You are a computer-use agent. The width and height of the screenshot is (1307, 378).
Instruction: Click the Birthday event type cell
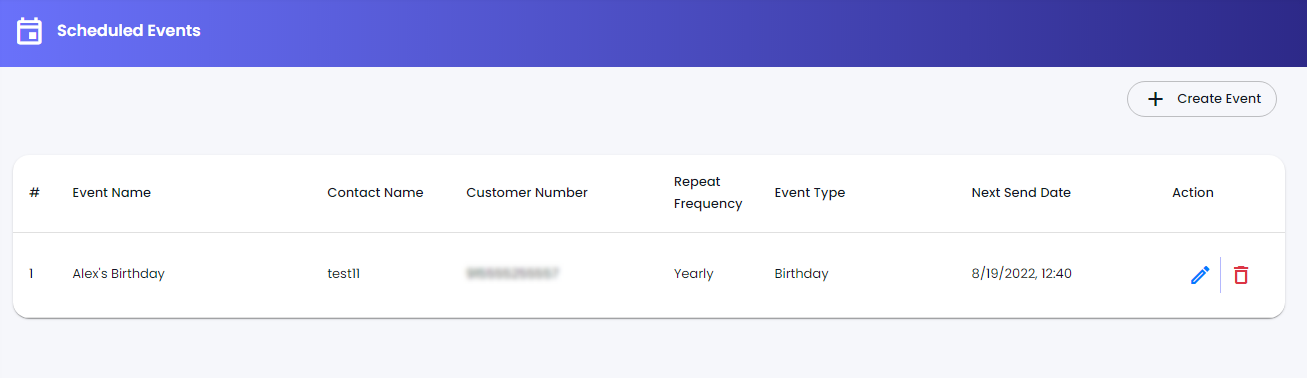click(x=802, y=274)
